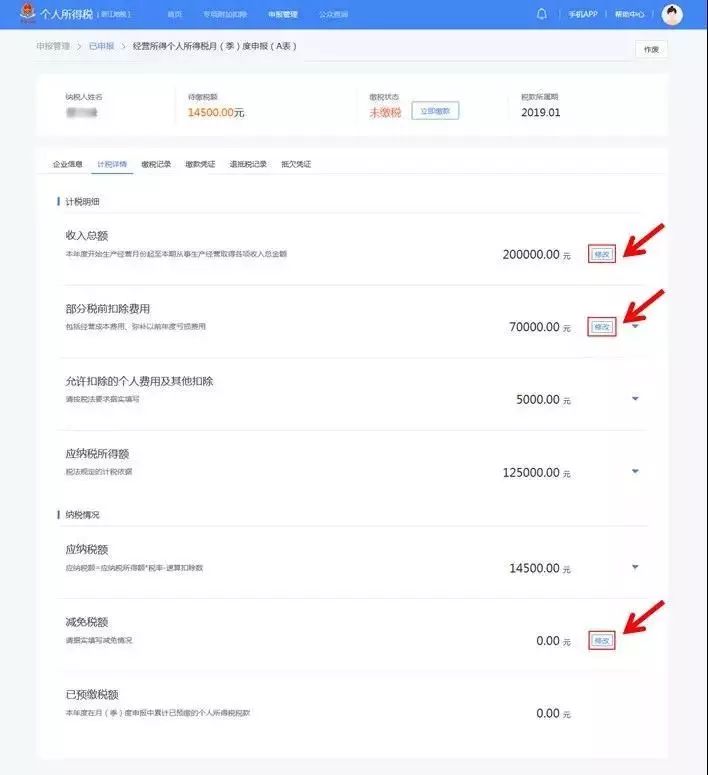Open the 缴款凭证 tab
This screenshot has height=775, width=708.
tap(200, 164)
